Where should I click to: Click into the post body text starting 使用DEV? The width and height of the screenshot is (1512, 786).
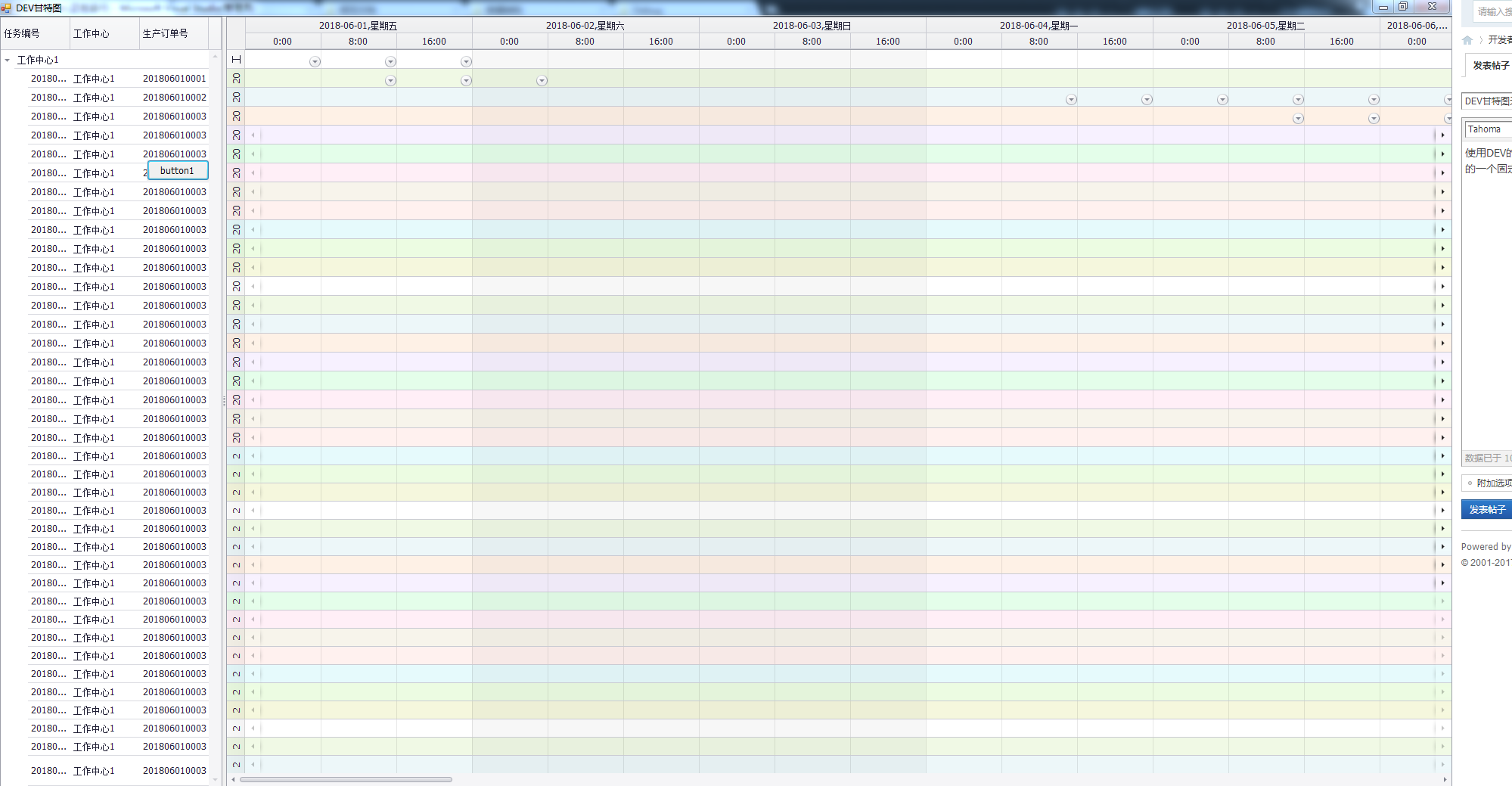pos(1488,153)
